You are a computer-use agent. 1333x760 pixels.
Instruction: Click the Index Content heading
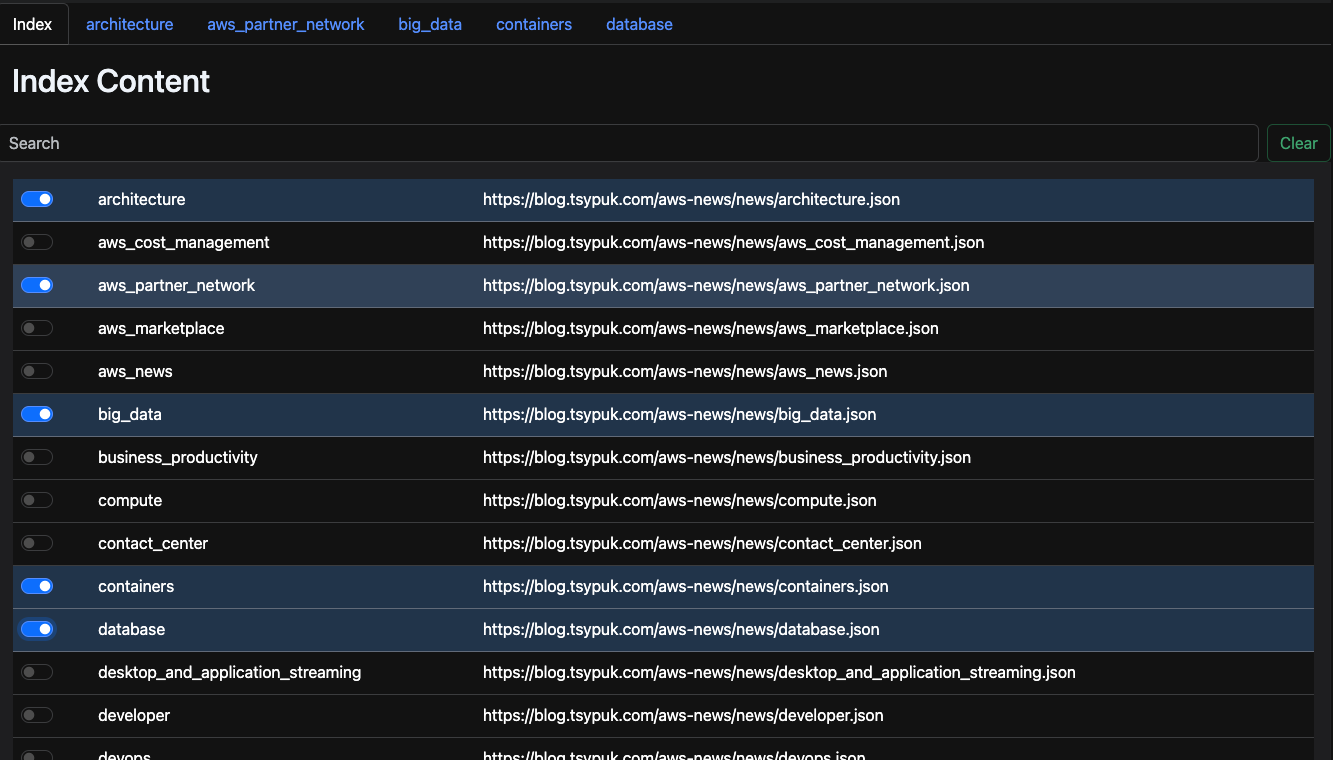coord(111,81)
